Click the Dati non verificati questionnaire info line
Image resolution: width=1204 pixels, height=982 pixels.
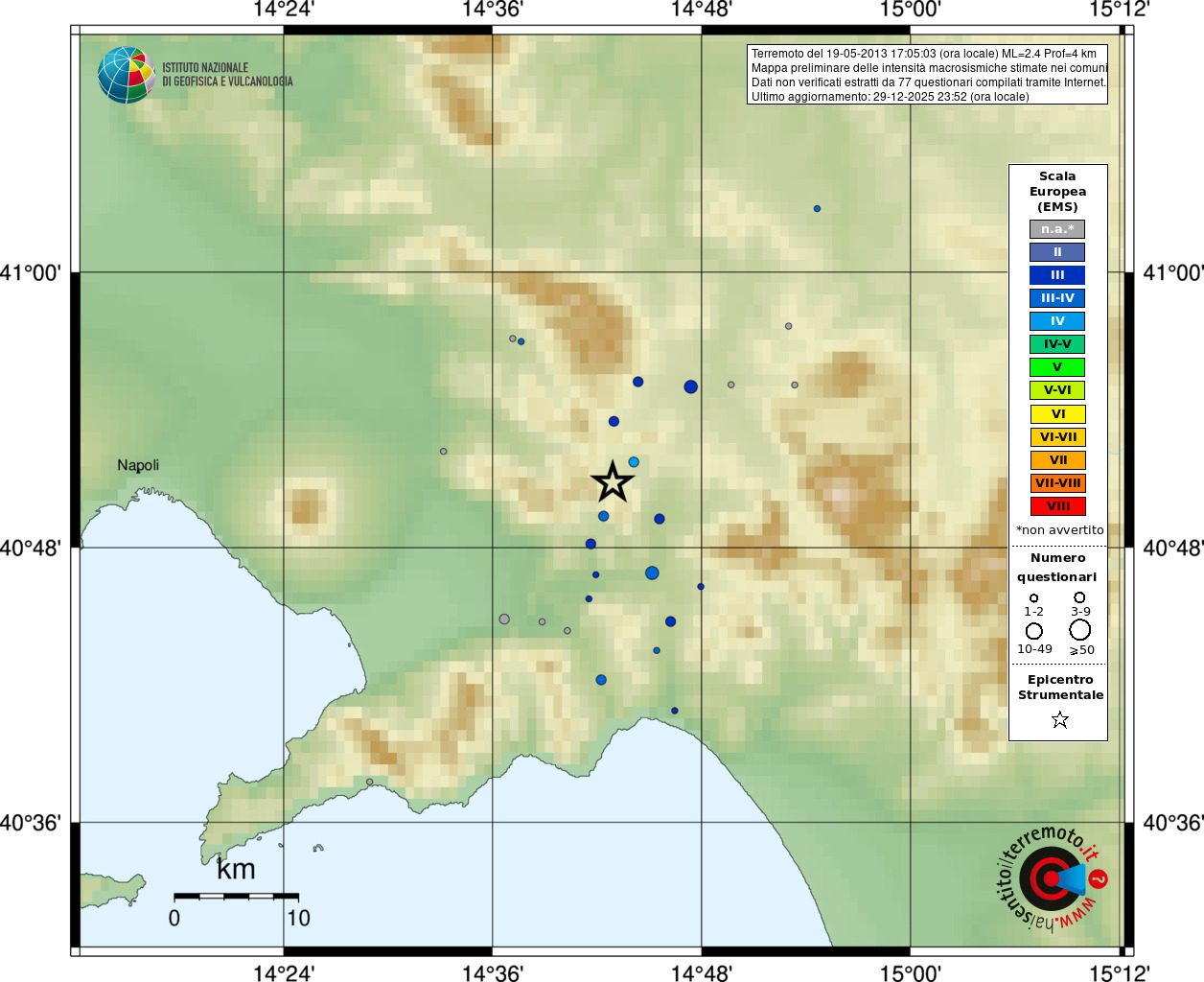tap(929, 82)
